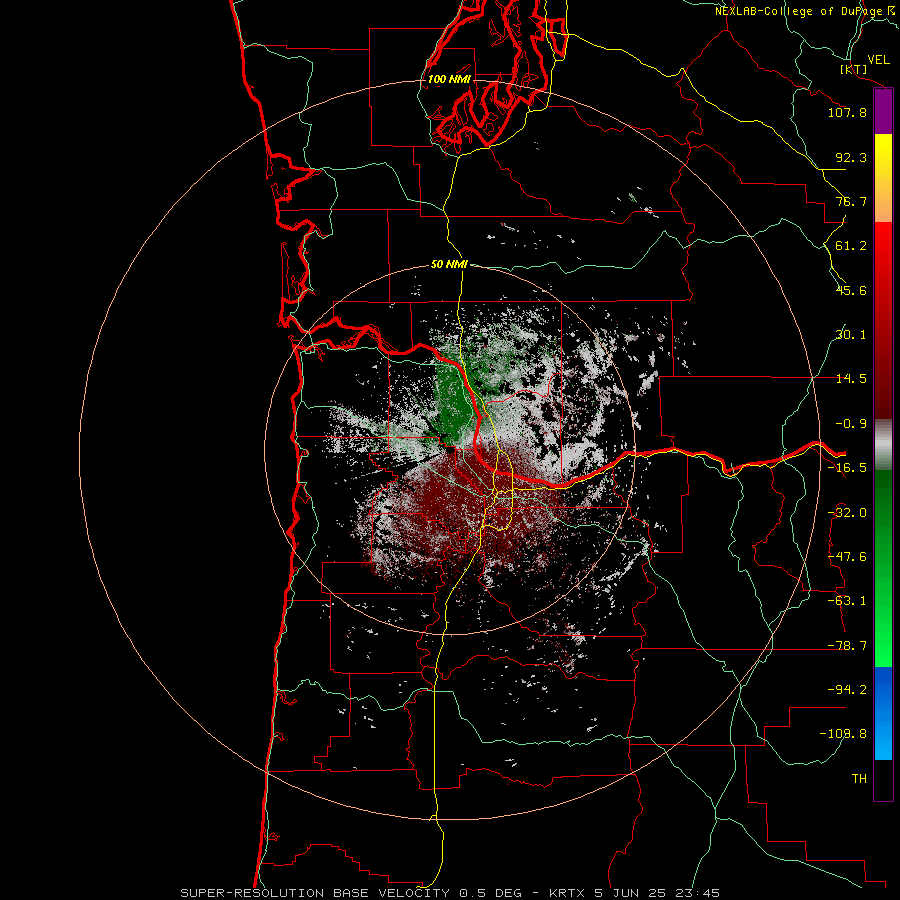
Task: Click the VEL legend title
Action: pos(878,60)
